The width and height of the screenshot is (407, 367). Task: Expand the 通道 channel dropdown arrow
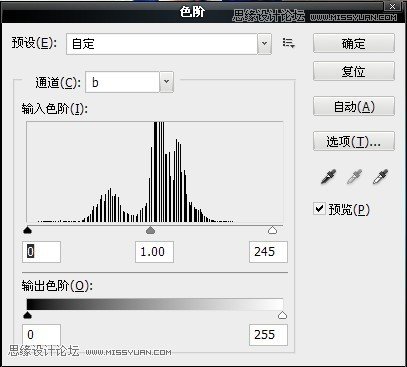click(x=167, y=82)
